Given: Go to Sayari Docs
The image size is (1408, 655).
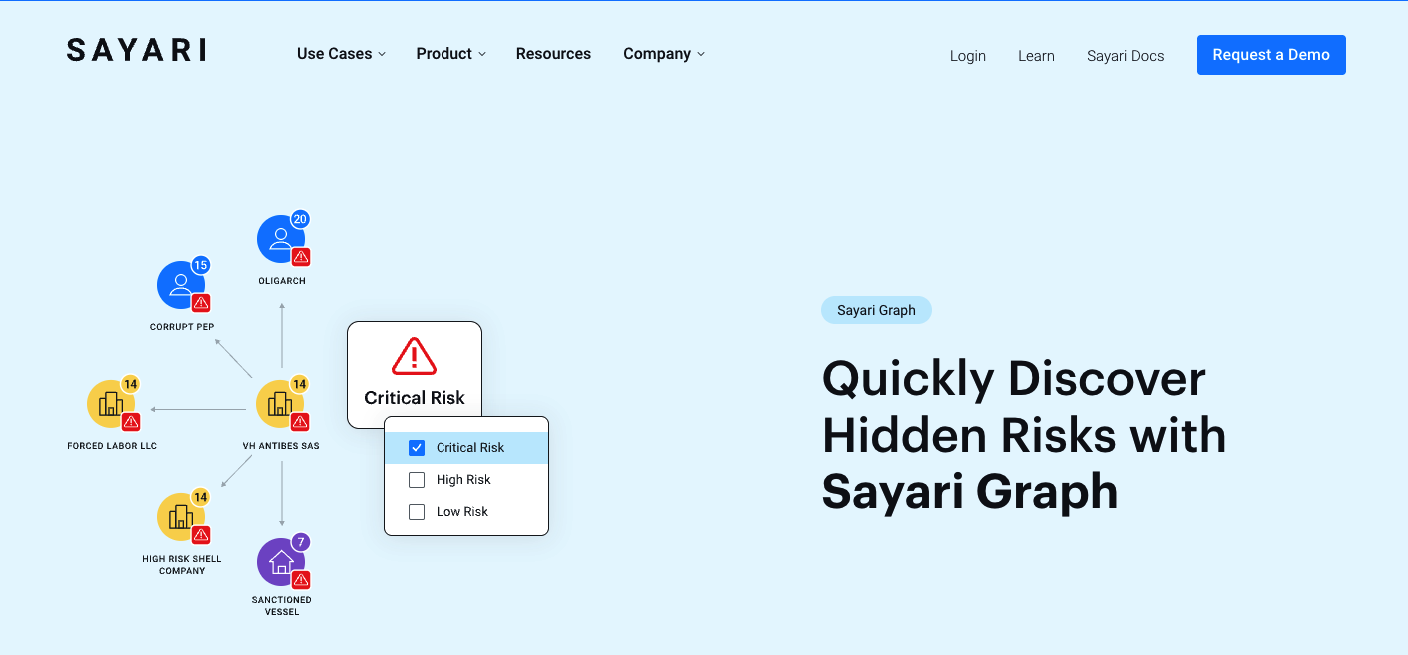Looking at the screenshot, I should tap(1125, 56).
